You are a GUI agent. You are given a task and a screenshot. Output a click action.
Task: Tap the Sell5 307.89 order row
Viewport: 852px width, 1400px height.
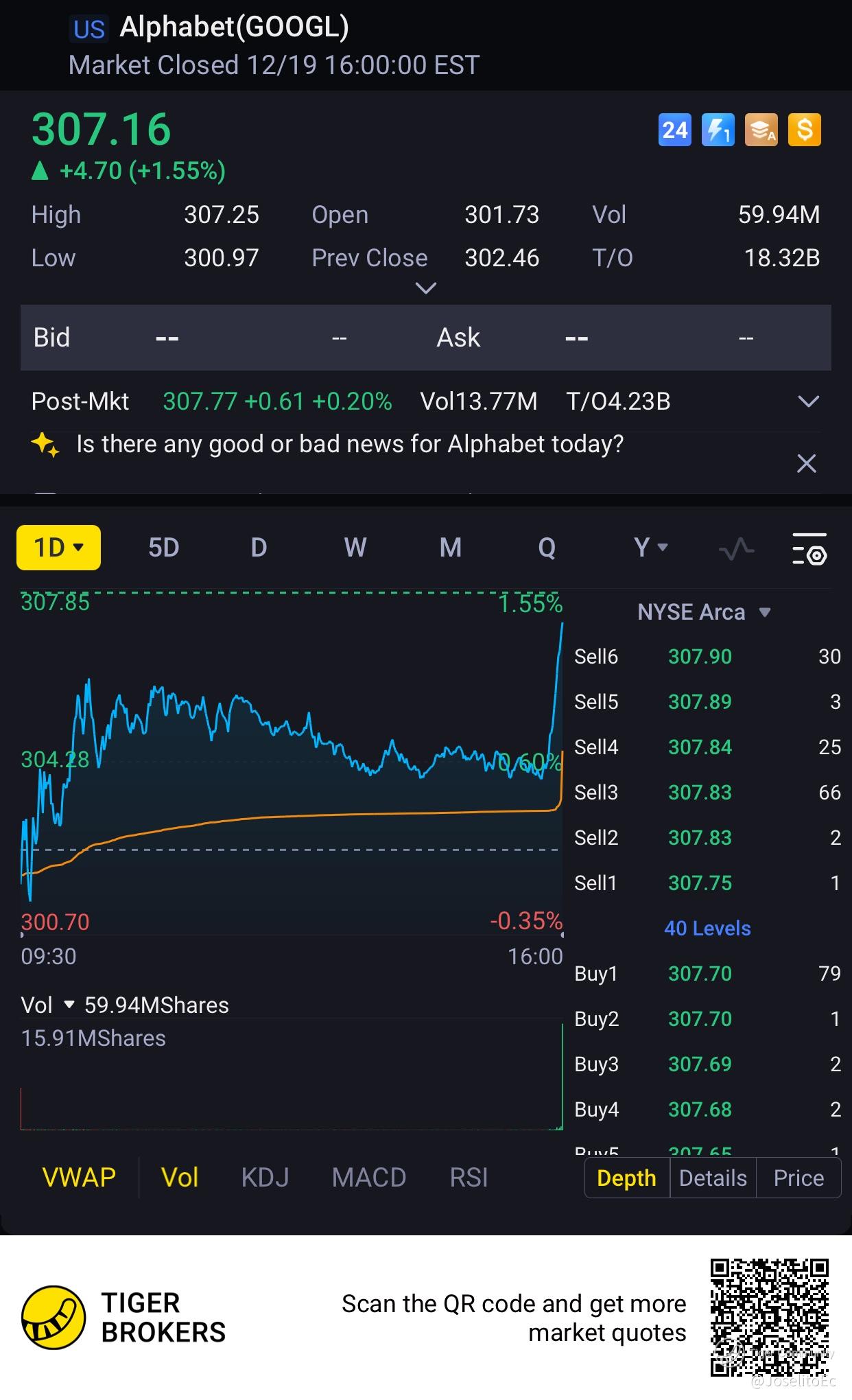[707, 702]
